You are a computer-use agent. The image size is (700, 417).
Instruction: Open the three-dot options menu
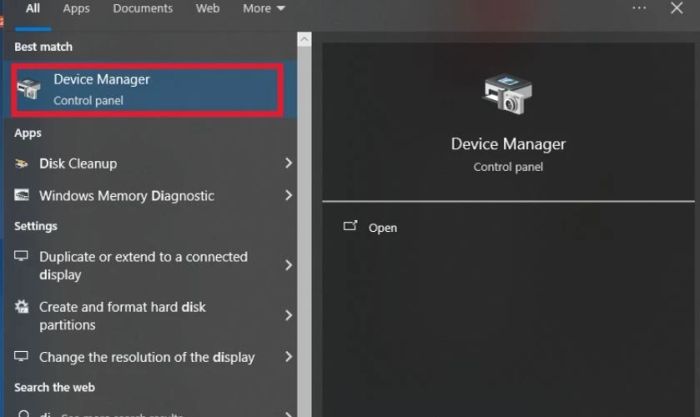click(x=639, y=8)
